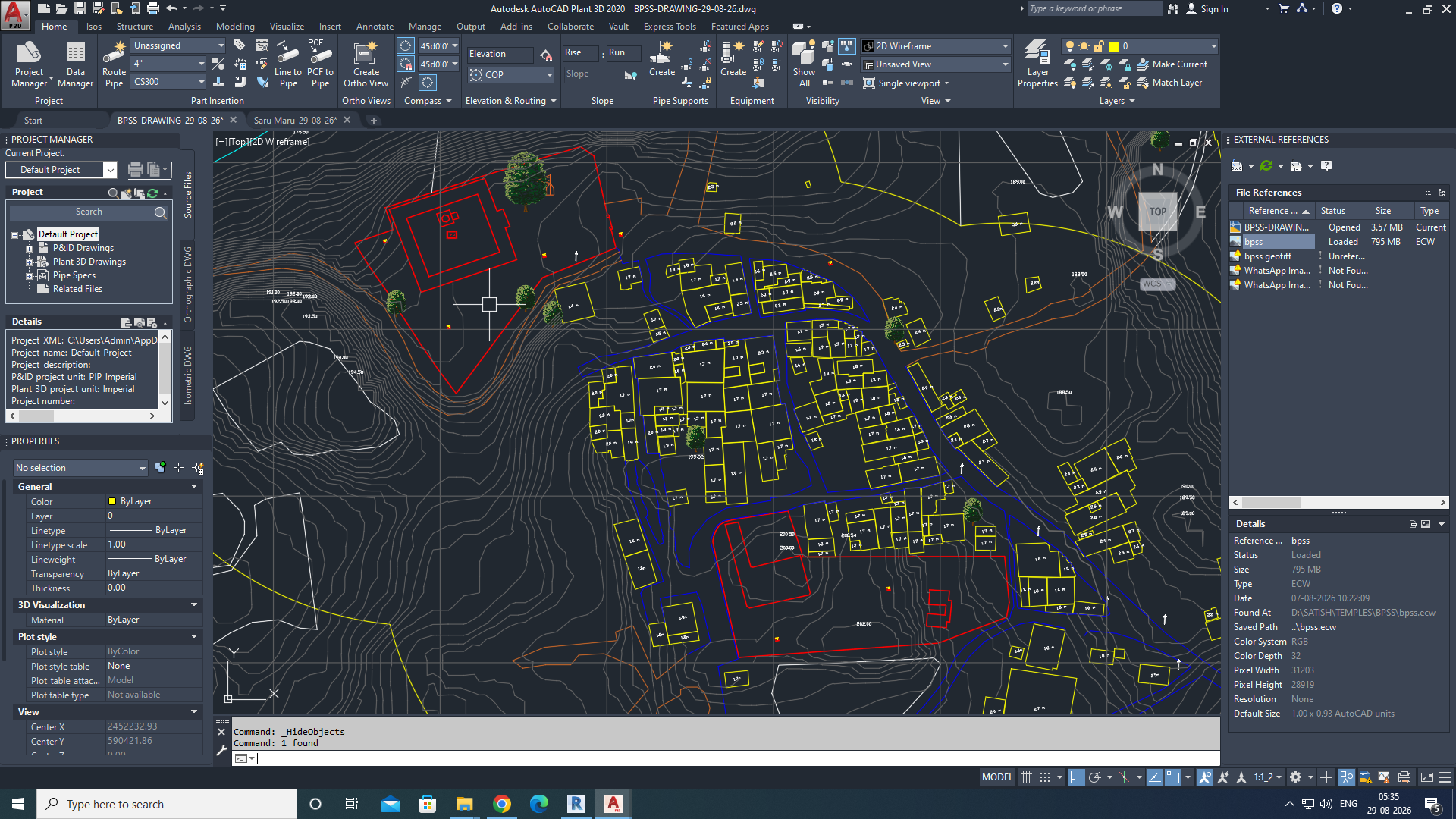Toggle ortho mode in status bar
1456x819 pixels.
click(x=1076, y=777)
